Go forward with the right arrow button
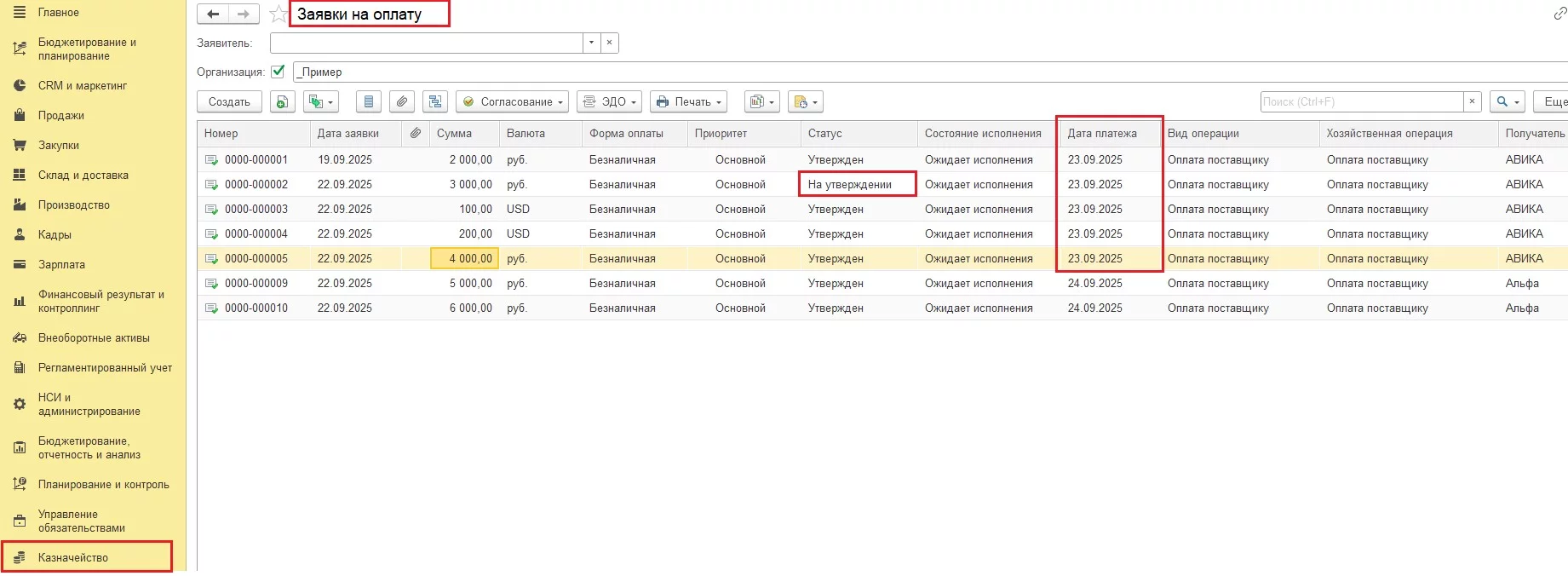The image size is (1568, 576). pyautogui.click(x=244, y=14)
